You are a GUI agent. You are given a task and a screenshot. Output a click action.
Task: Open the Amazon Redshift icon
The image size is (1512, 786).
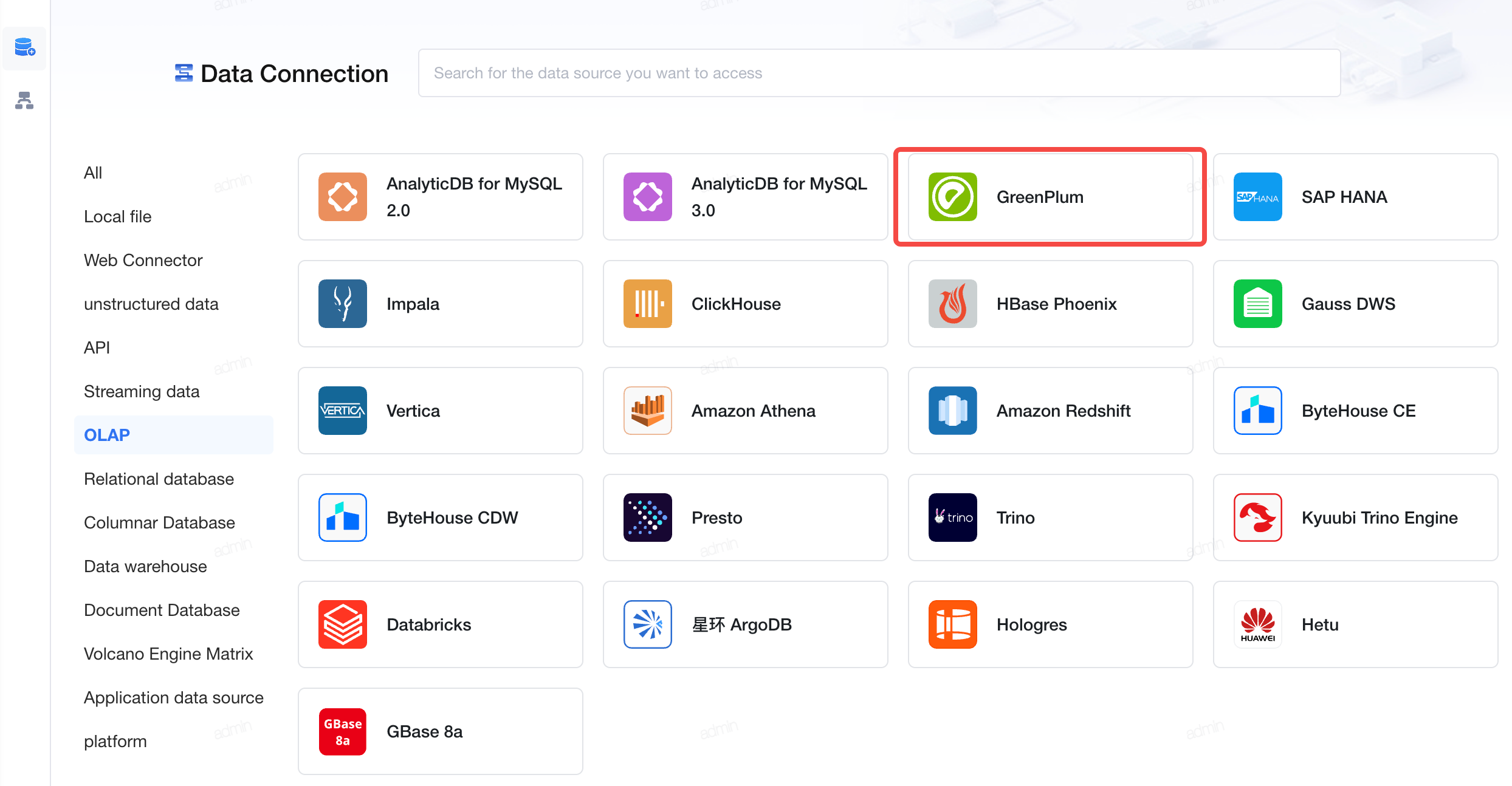pyautogui.click(x=952, y=411)
